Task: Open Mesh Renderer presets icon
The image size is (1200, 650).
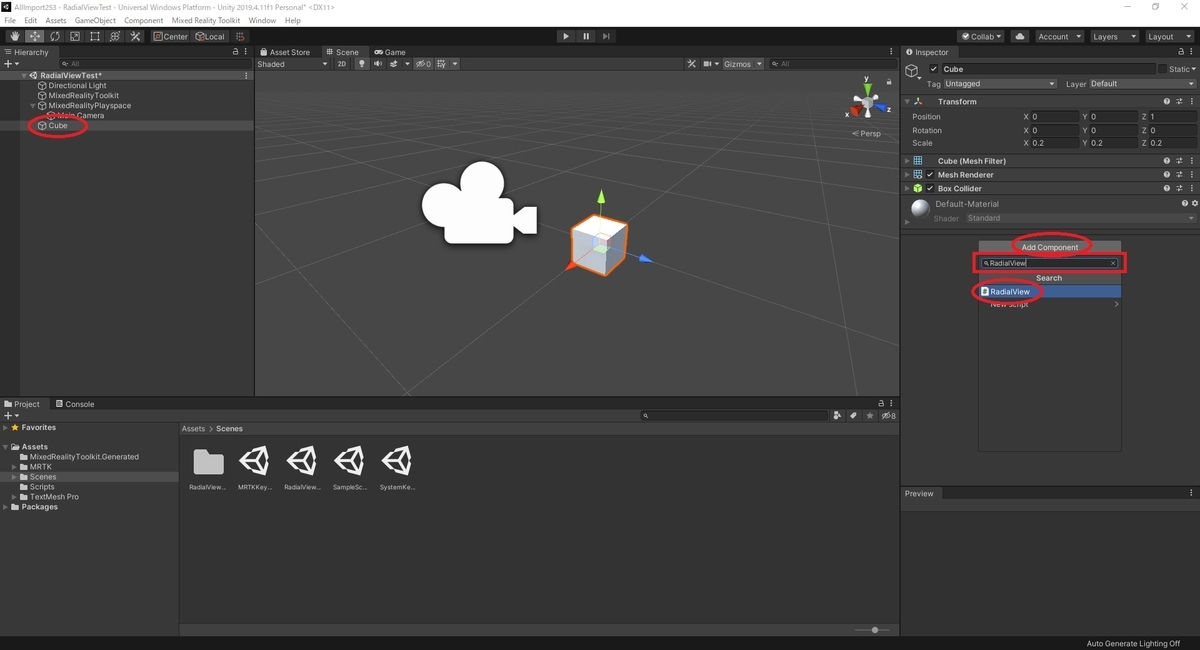Action: tap(1179, 174)
